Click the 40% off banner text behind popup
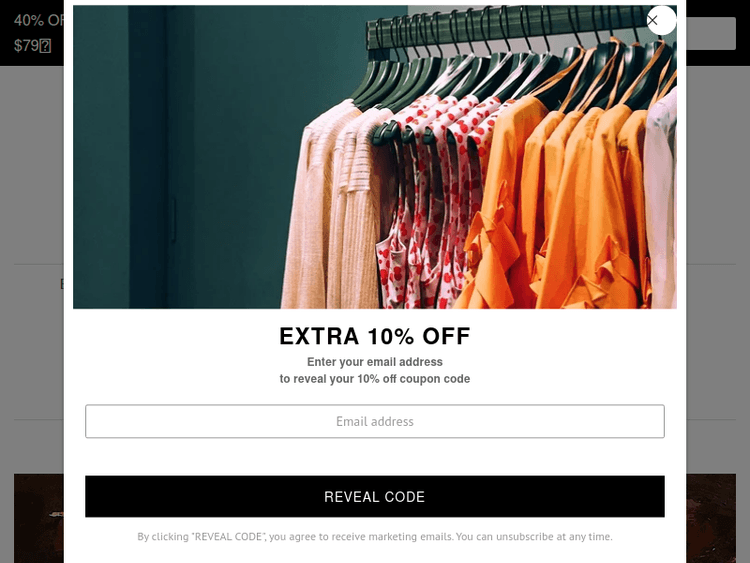This screenshot has width=750, height=563. 39,21
